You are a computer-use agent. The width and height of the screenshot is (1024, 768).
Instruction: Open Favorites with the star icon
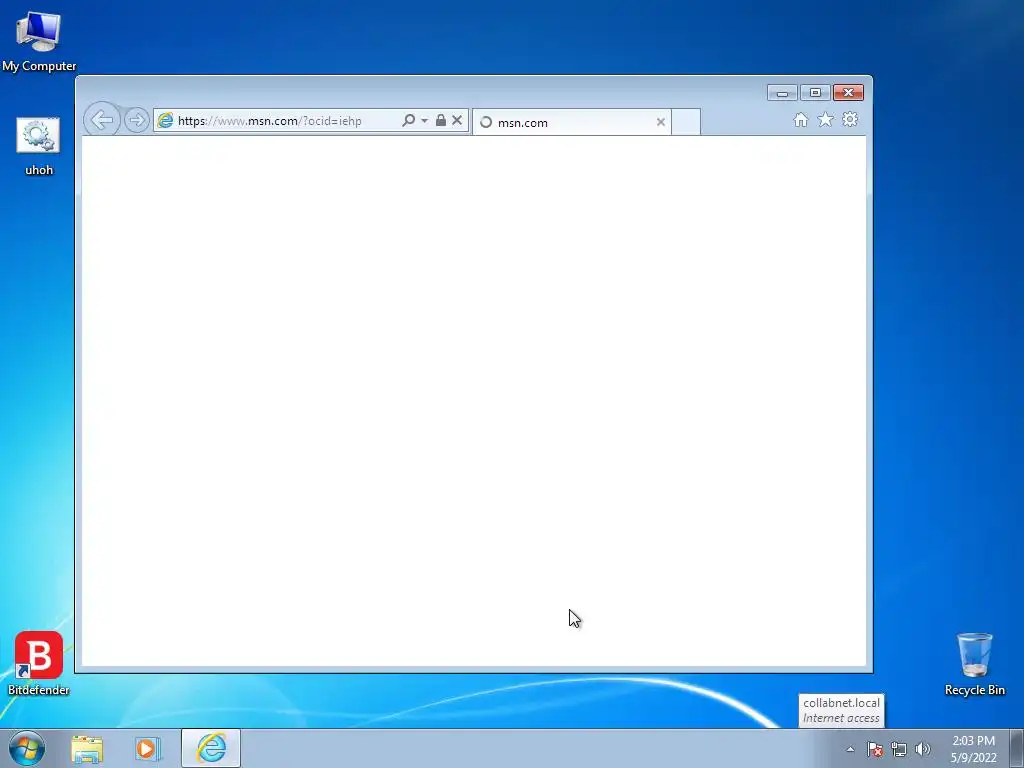(825, 120)
